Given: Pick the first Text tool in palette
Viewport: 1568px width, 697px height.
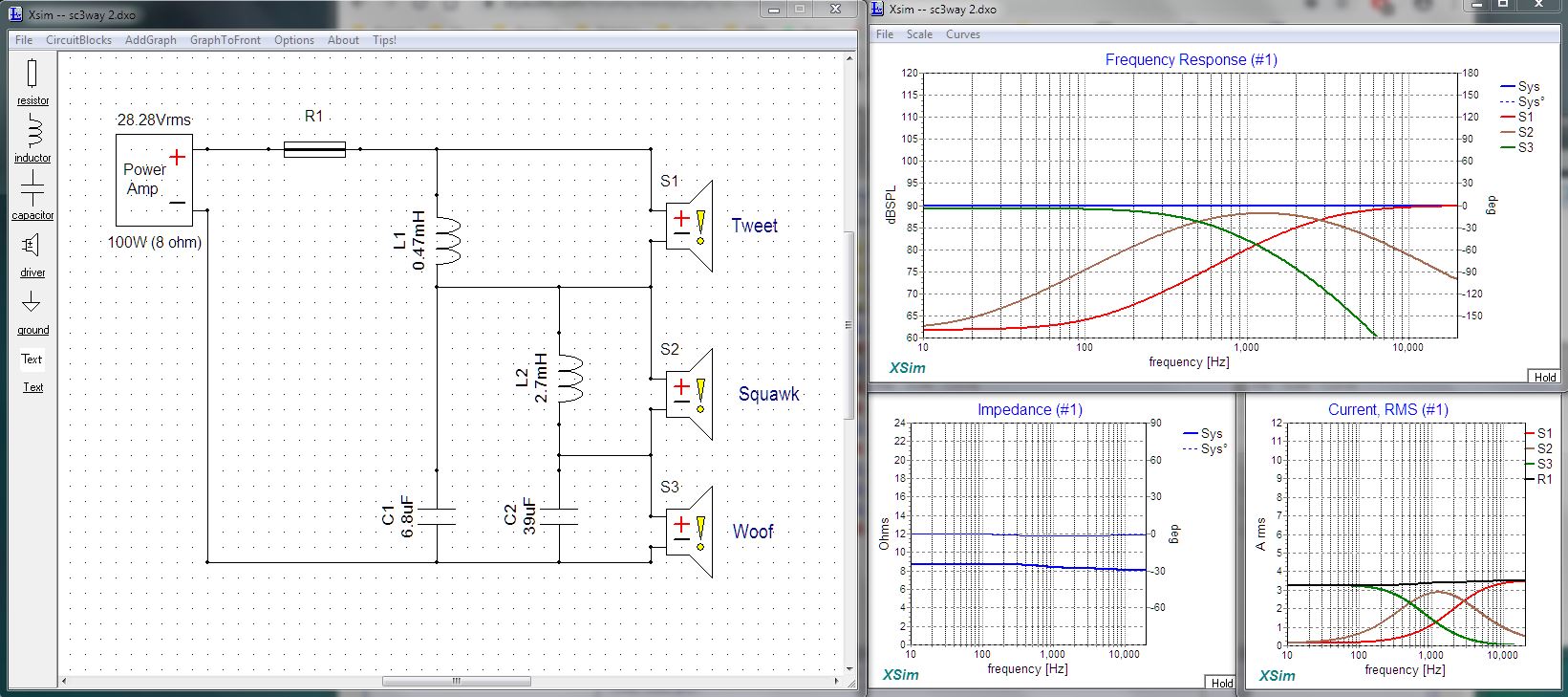Looking at the screenshot, I should click(32, 359).
